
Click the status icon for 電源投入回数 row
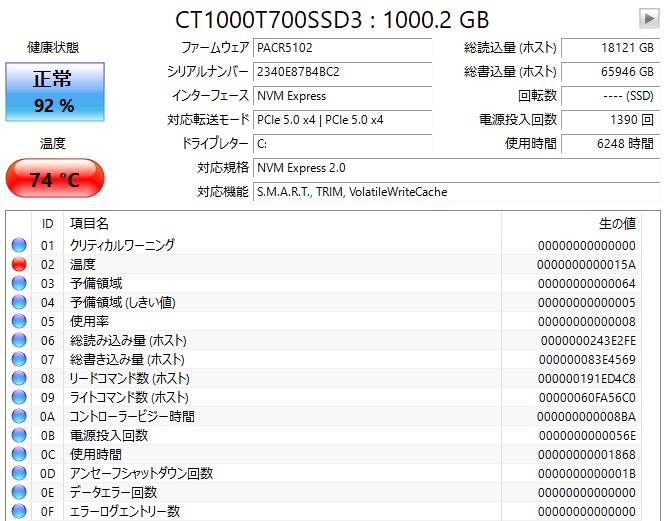click(x=19, y=435)
